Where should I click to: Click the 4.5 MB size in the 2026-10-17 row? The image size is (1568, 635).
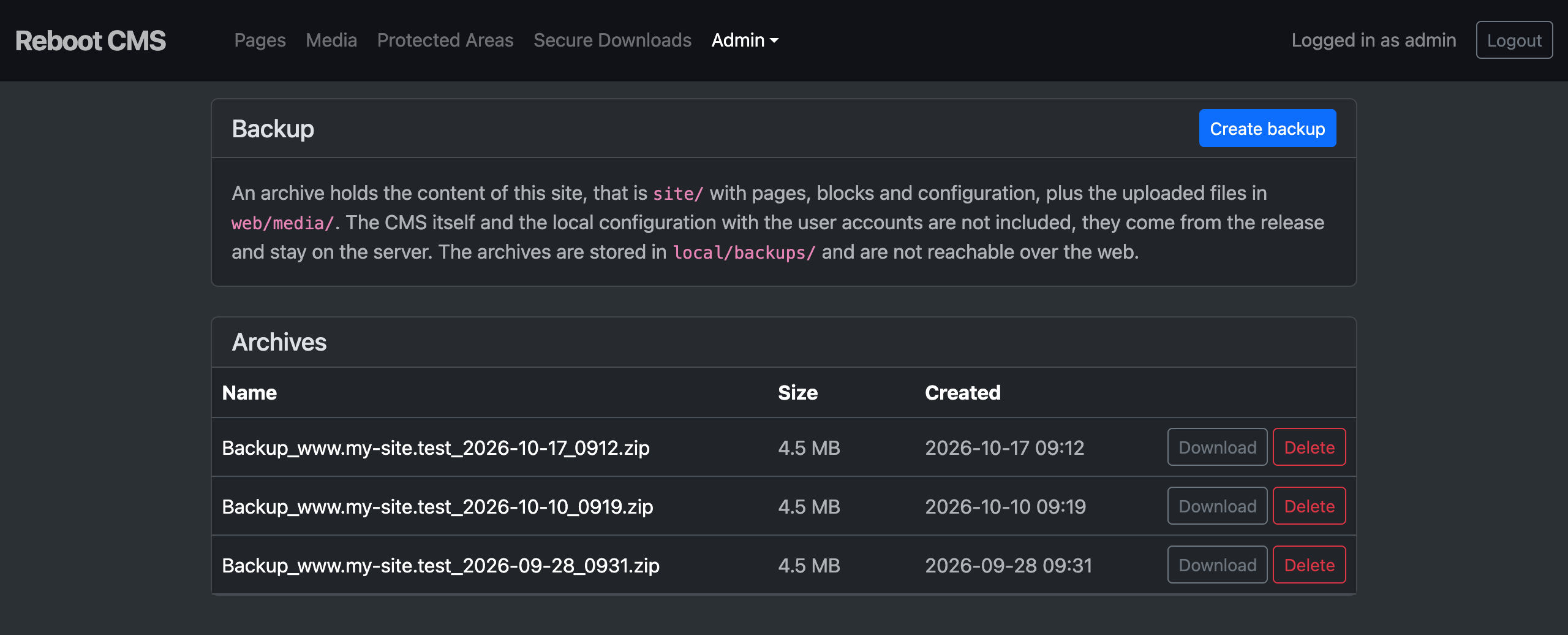809,448
